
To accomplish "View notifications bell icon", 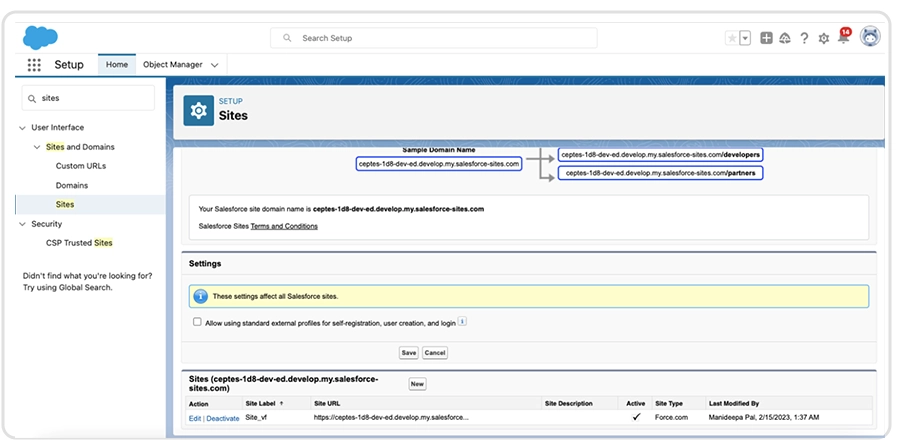I will coord(843,38).
